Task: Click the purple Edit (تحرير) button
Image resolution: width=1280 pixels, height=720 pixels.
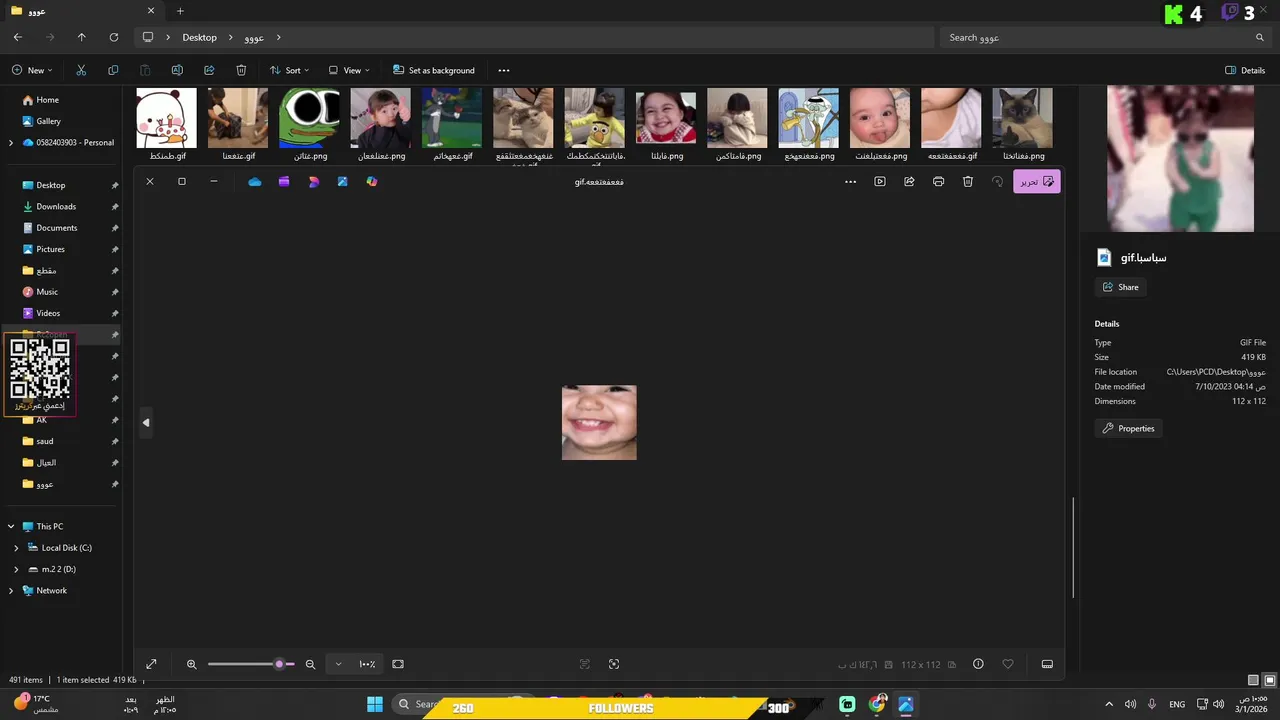Action: [x=1037, y=182]
